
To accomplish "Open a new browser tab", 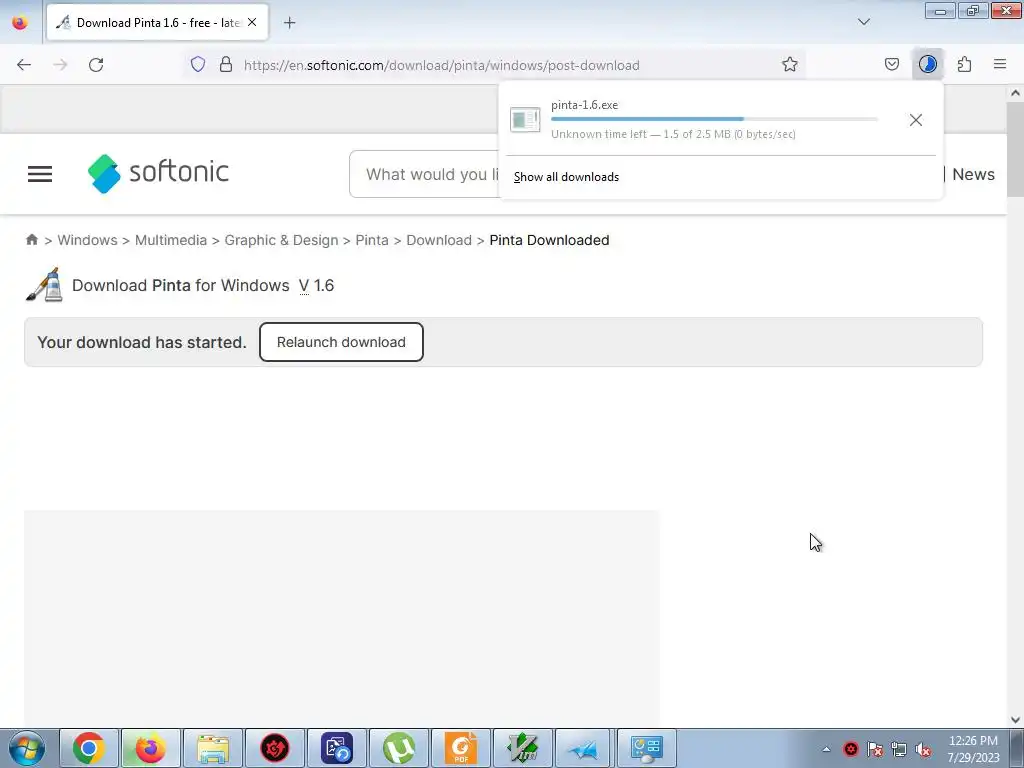I will [x=289, y=23].
